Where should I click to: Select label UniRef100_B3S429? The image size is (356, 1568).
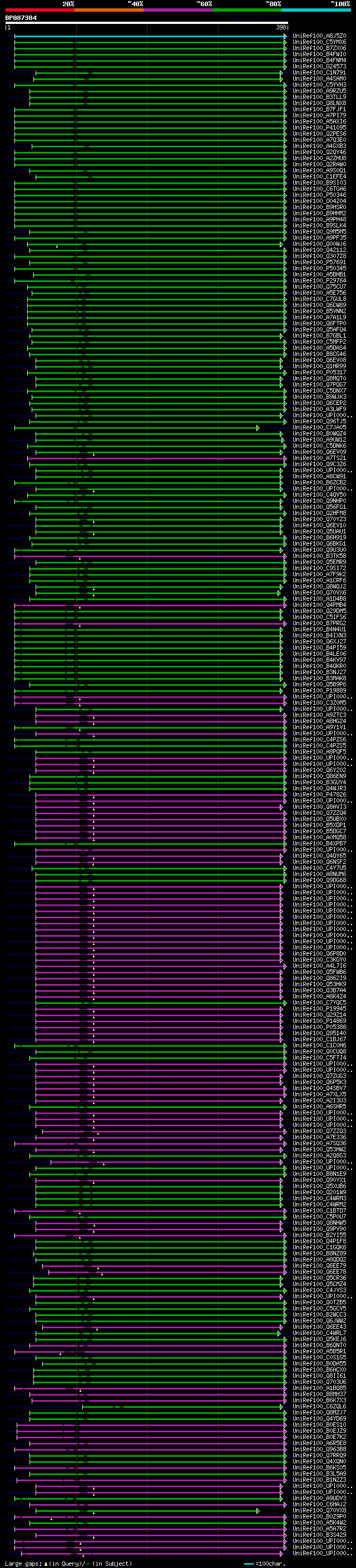coord(319,1535)
